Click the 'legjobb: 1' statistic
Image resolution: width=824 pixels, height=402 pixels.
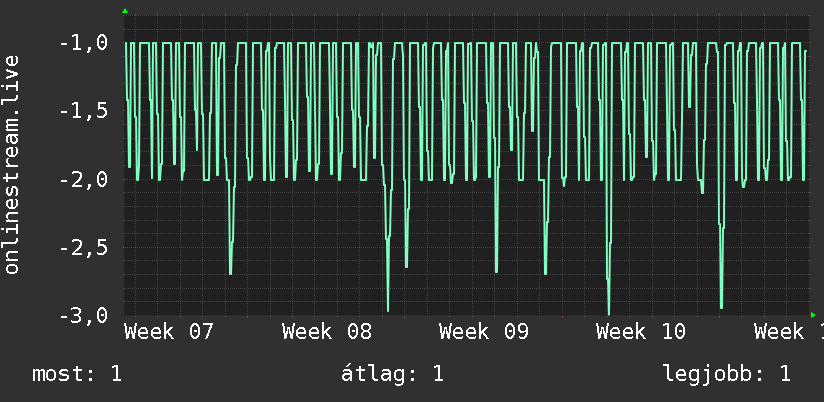pyautogui.click(x=727, y=374)
